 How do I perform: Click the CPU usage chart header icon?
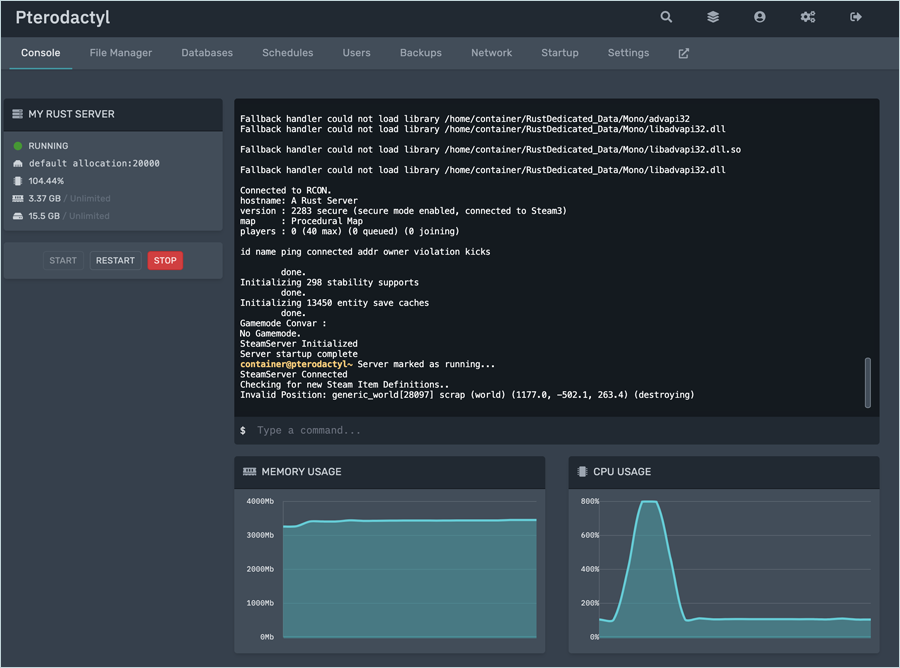(583, 472)
